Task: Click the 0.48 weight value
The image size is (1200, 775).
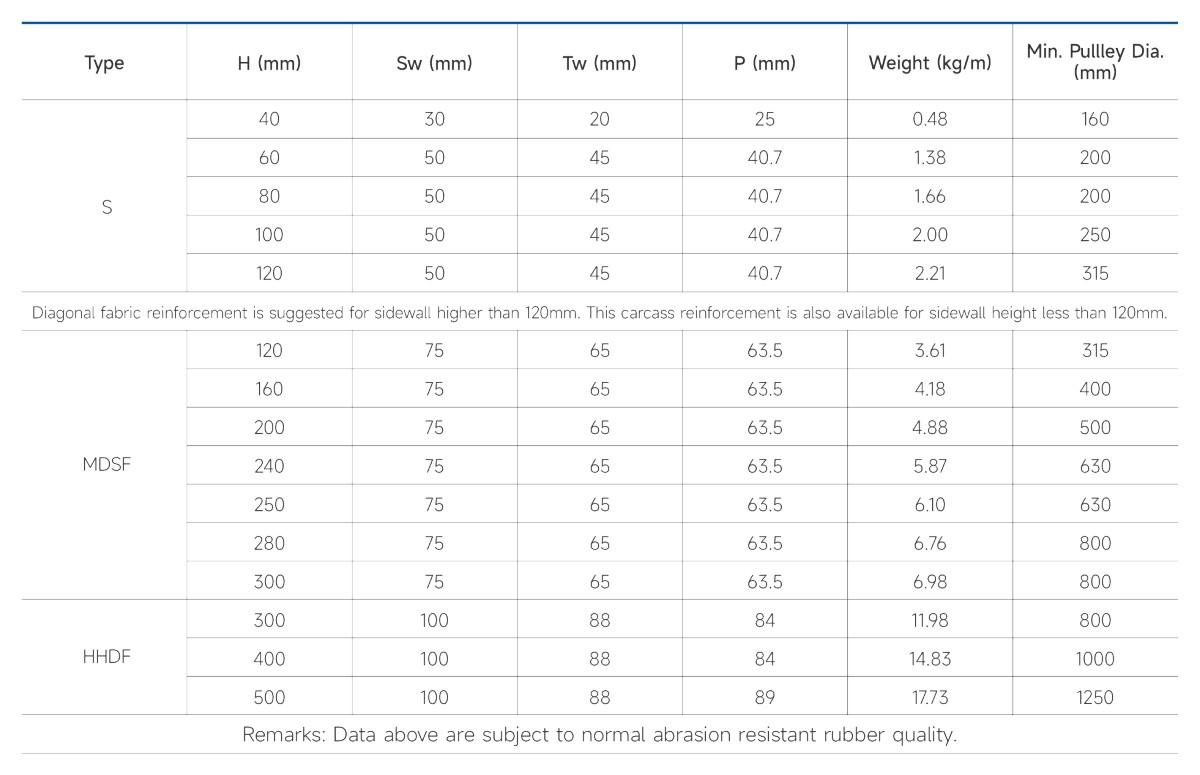Action: pyautogui.click(x=930, y=119)
